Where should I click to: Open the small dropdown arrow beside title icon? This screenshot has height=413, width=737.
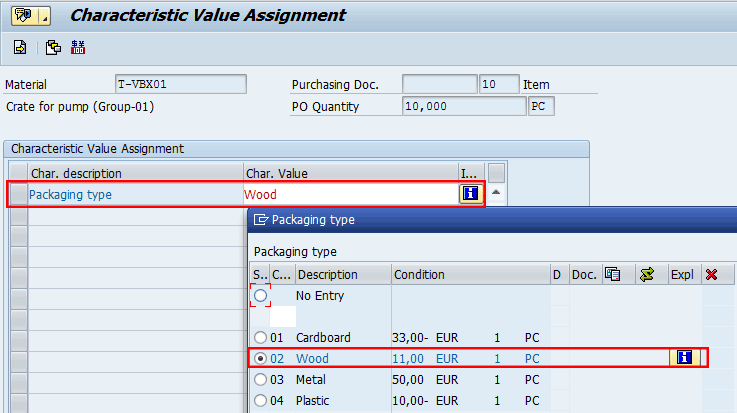(x=45, y=16)
